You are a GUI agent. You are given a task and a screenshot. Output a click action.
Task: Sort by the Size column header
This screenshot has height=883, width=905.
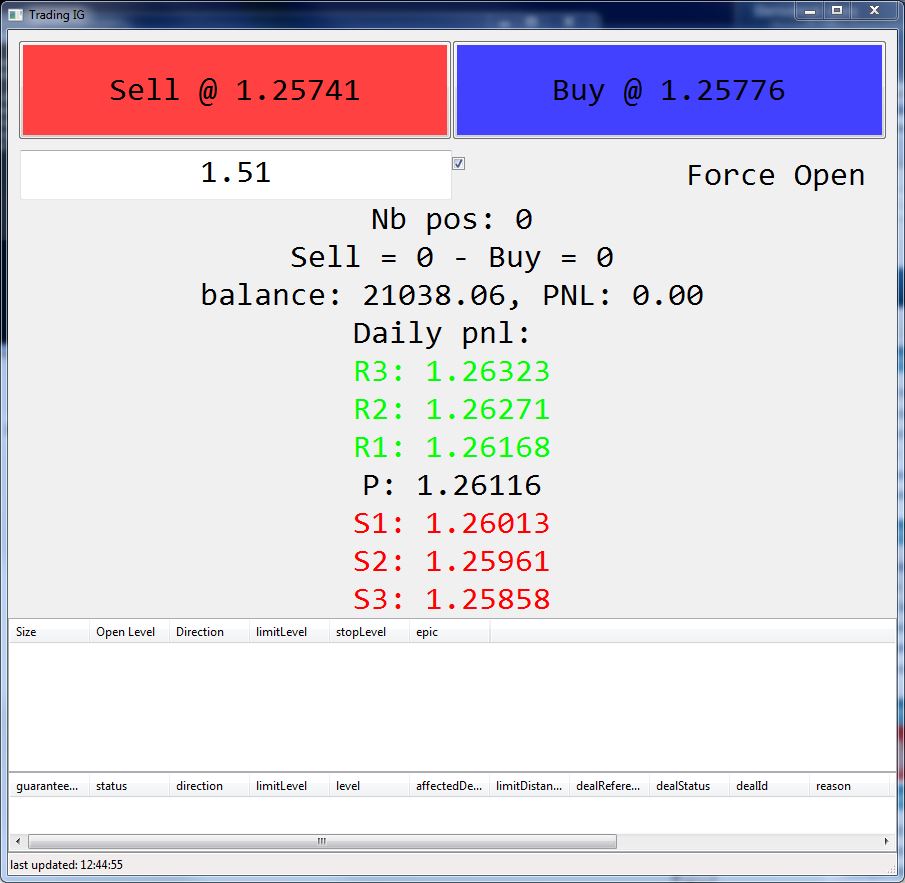click(x=49, y=632)
